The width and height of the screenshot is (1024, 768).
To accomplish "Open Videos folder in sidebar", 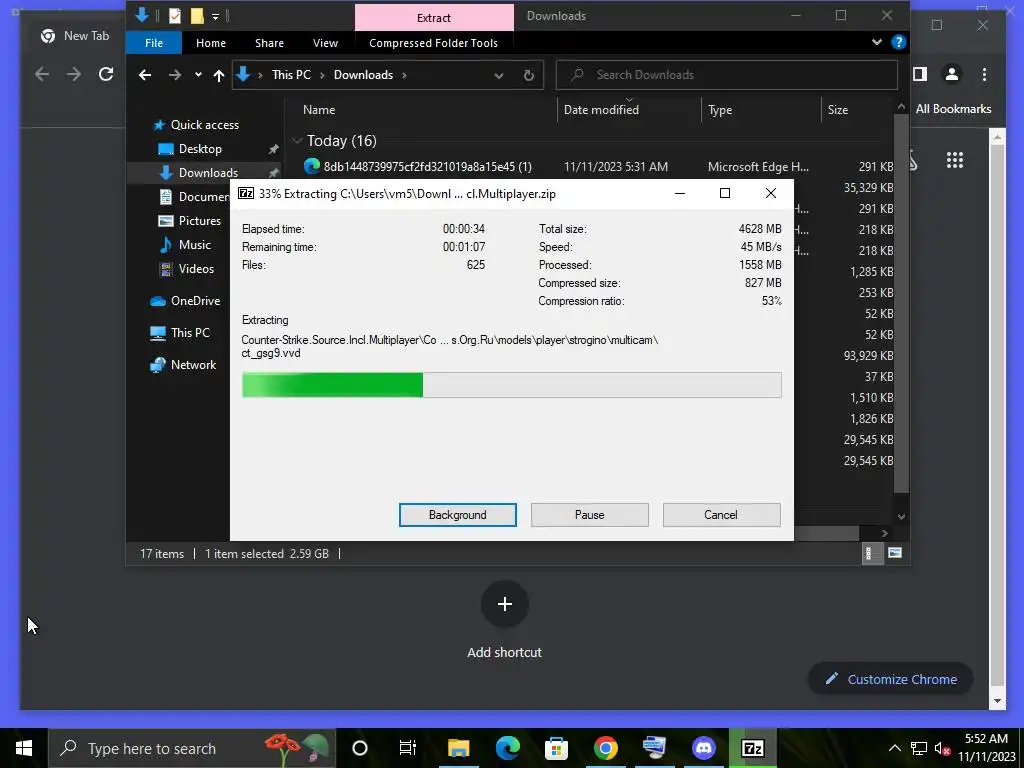I will click(196, 268).
